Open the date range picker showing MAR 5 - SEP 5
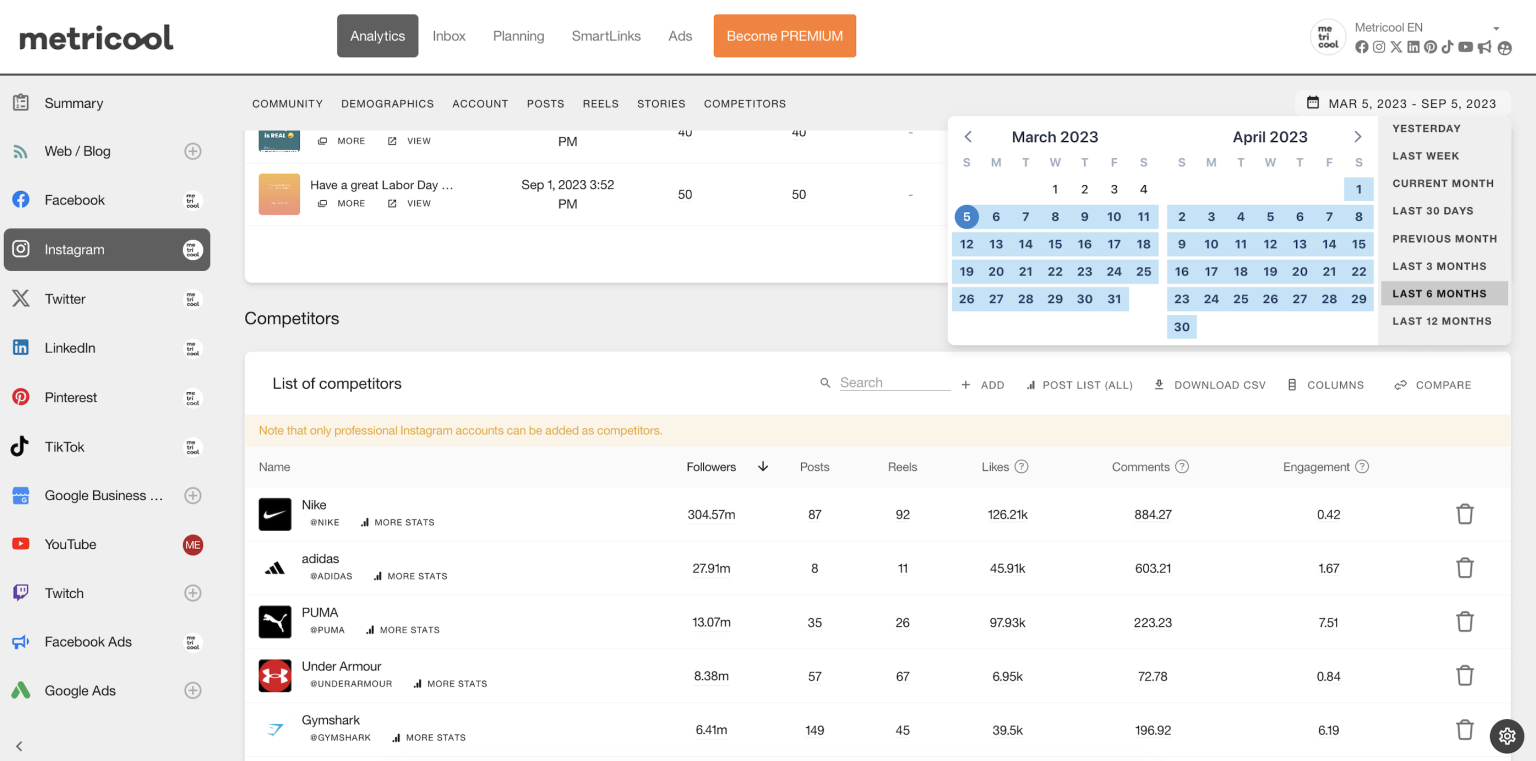1536x761 pixels. point(1401,103)
